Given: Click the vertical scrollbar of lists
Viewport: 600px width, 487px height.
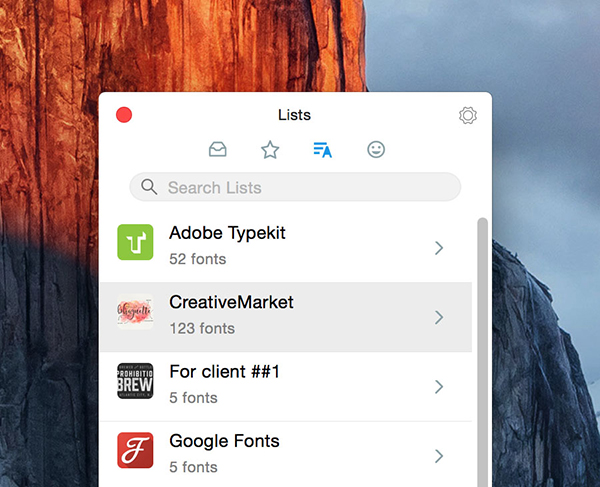Looking at the screenshot, I should tap(483, 352).
